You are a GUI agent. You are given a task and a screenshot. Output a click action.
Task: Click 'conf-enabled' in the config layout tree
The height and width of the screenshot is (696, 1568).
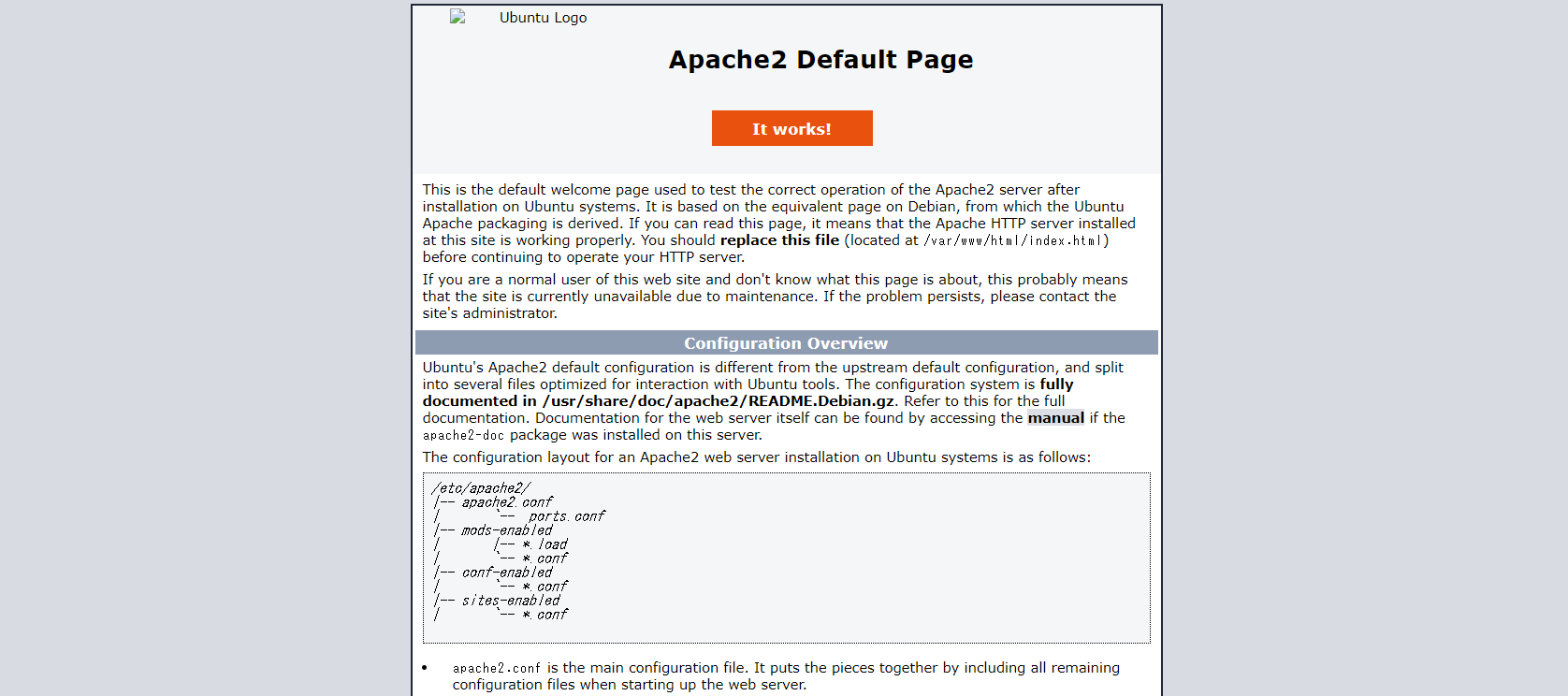(506, 573)
